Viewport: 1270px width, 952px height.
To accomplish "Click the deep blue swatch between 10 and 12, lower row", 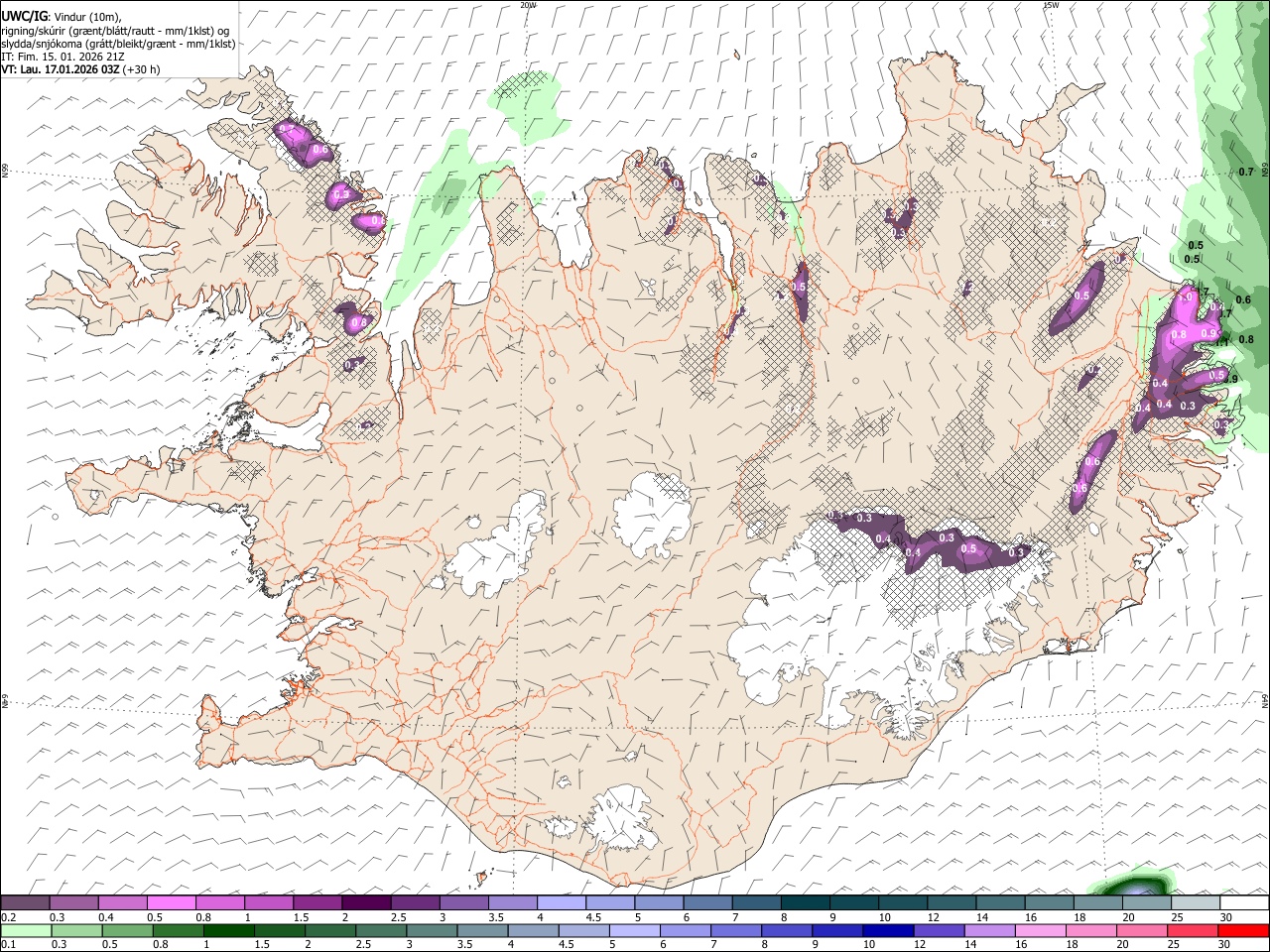I will tap(887, 931).
